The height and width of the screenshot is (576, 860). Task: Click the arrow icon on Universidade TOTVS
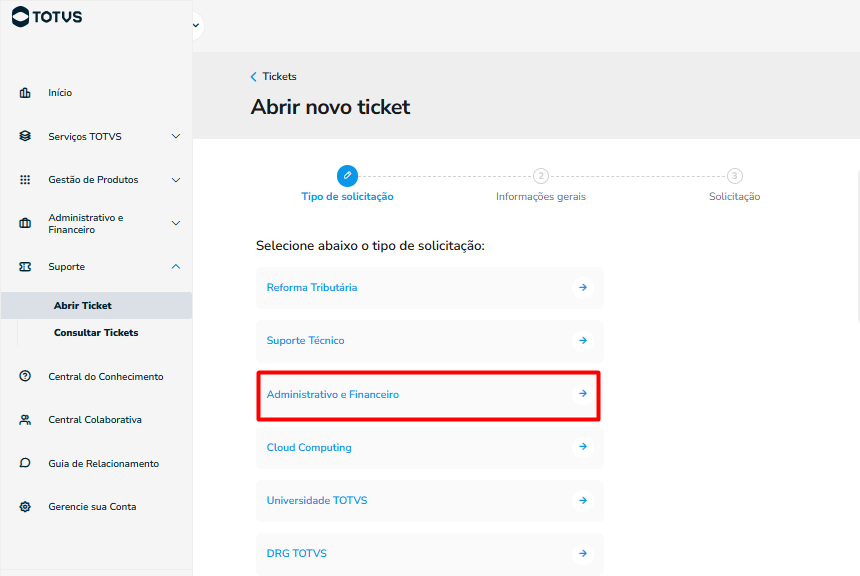pos(583,500)
